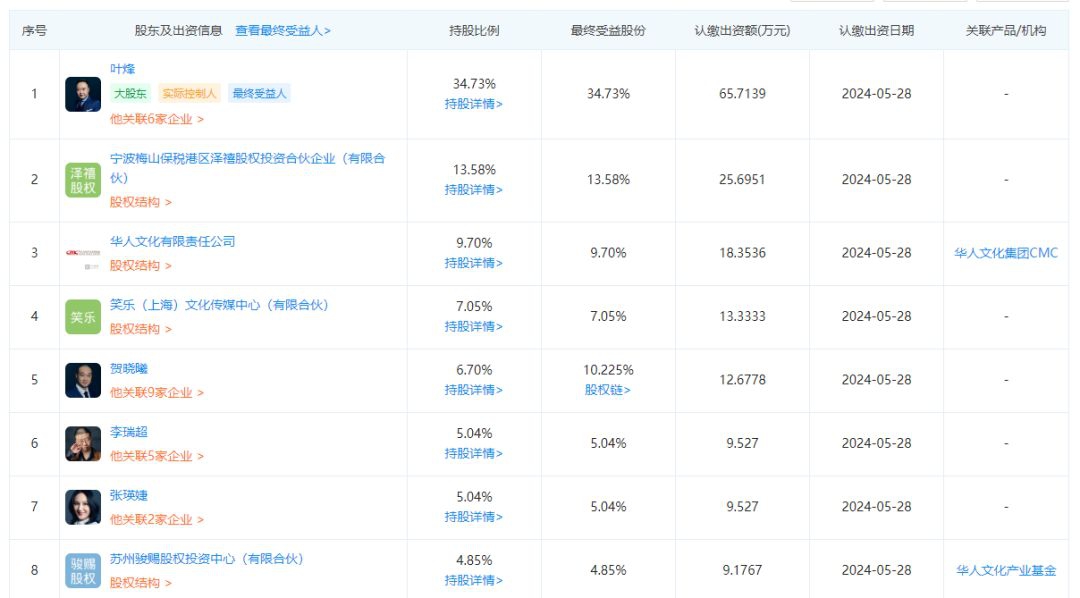Screen dimensions: 1080x598
Task: Open the 笑乐 green logo icon
Action: tap(83, 317)
